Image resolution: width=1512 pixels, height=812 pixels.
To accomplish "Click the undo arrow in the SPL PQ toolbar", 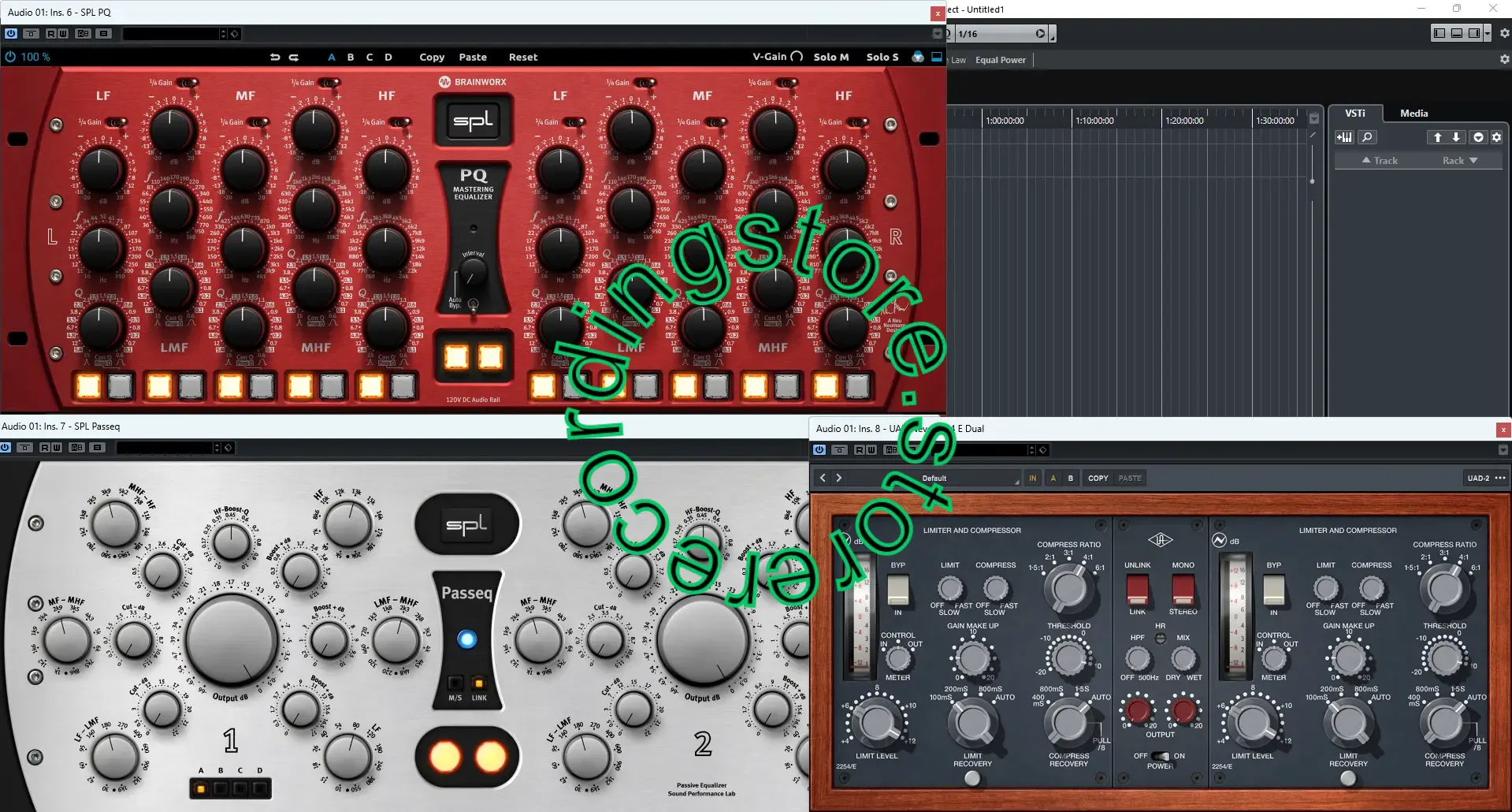I will pos(275,57).
